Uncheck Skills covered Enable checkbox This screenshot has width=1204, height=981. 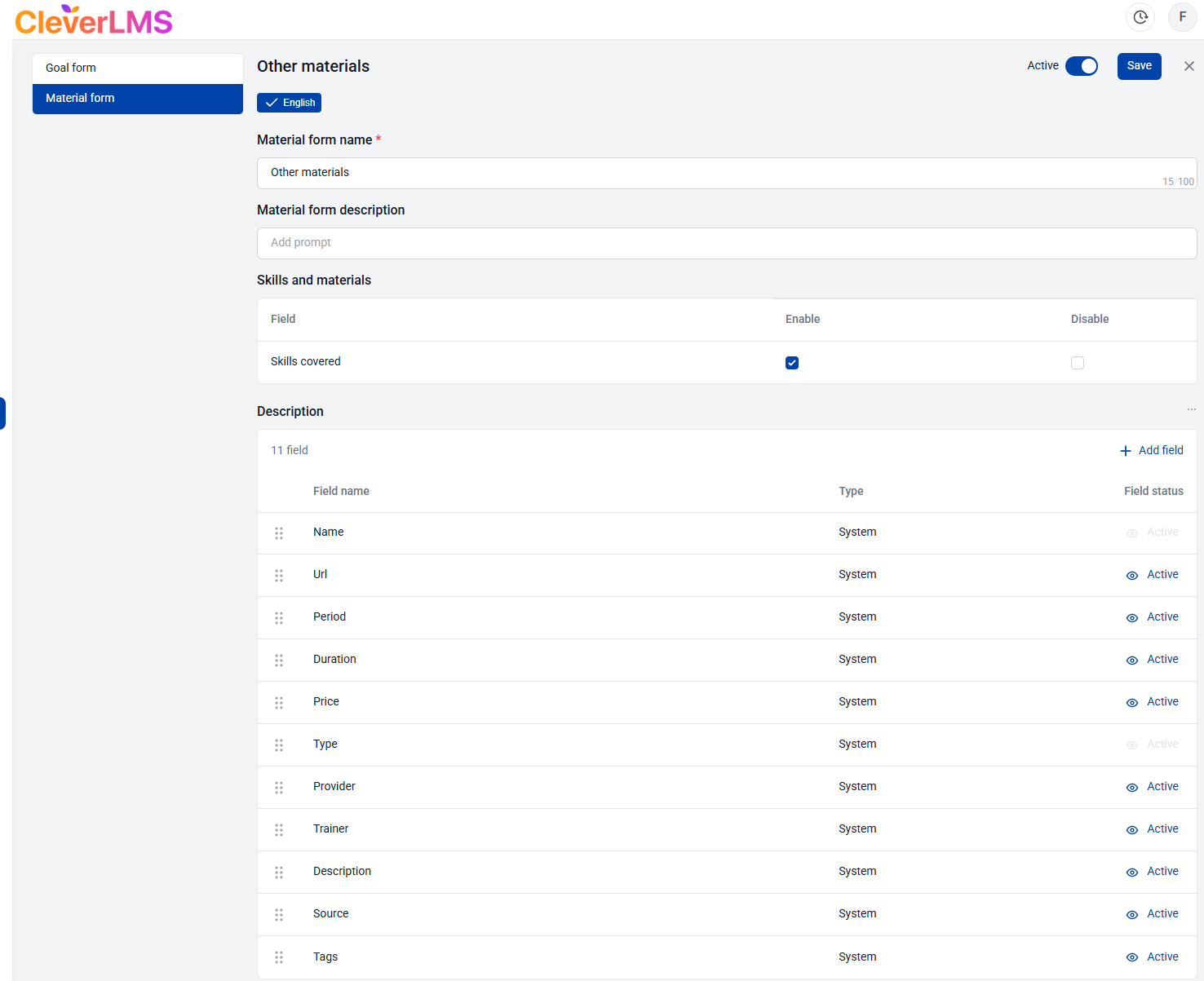(792, 363)
